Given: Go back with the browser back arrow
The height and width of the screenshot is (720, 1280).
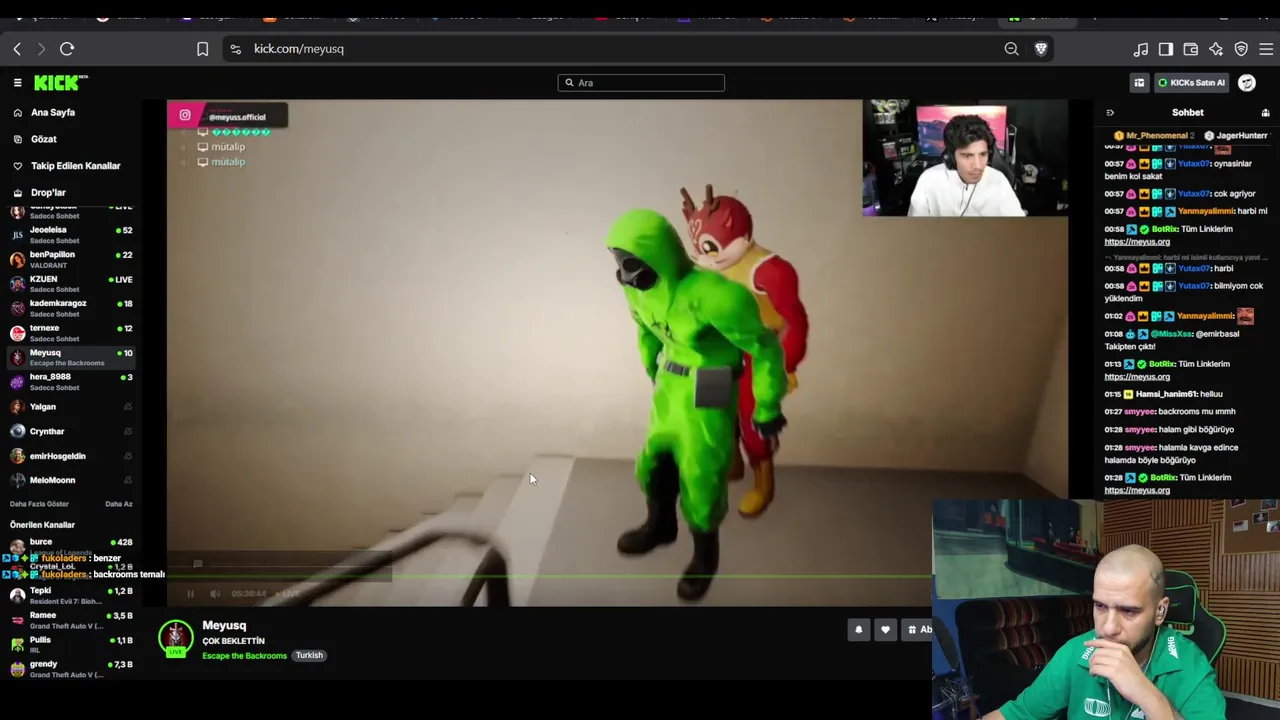Looking at the screenshot, I should tap(17, 49).
